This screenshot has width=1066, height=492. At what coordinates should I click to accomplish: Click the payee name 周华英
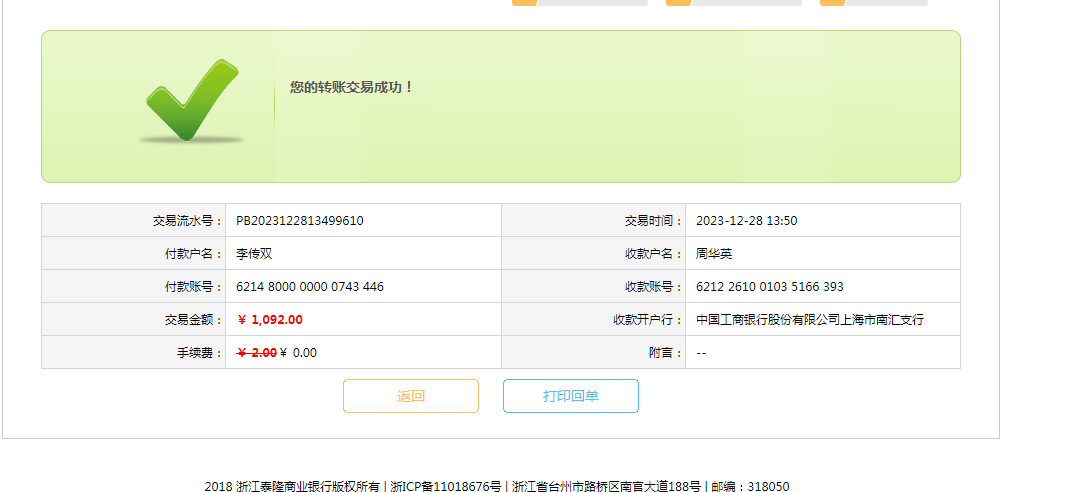click(714, 254)
